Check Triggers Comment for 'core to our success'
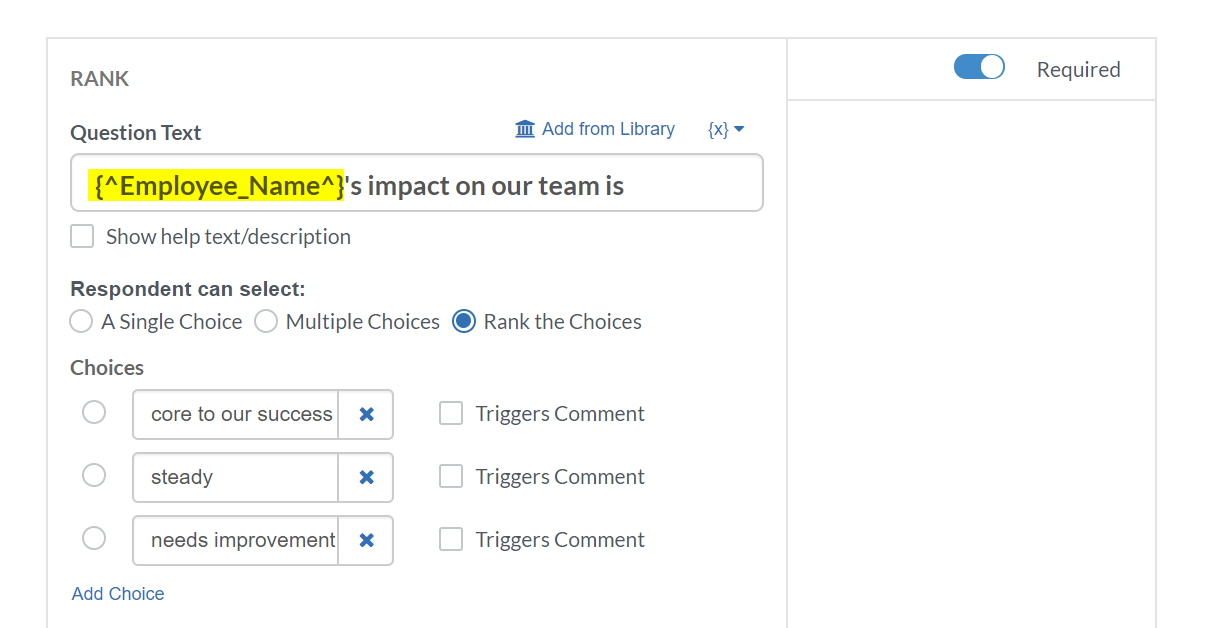This screenshot has width=1206, height=628. 451,414
